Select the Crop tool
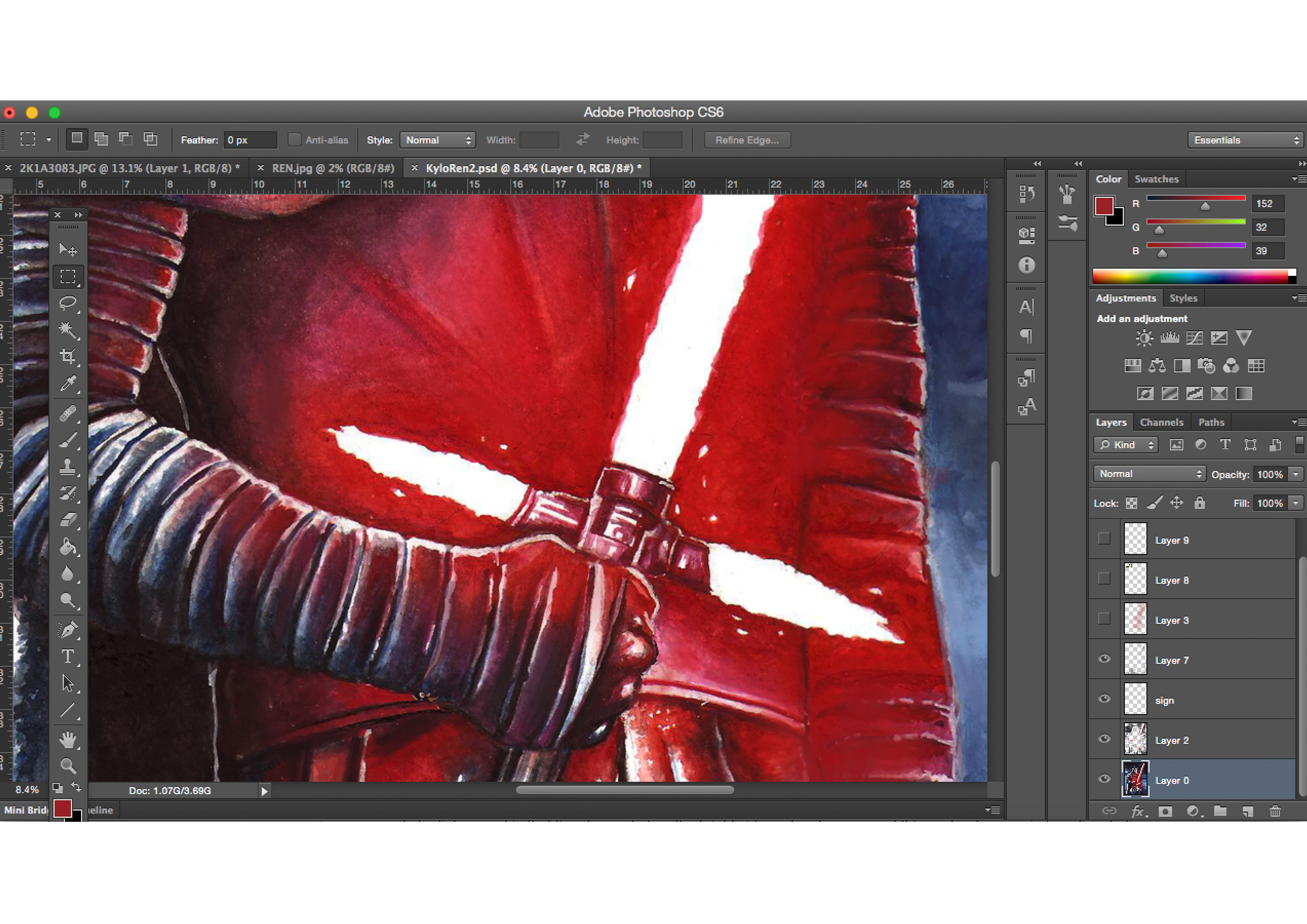Viewport: 1307px width, 924px height. (68, 356)
